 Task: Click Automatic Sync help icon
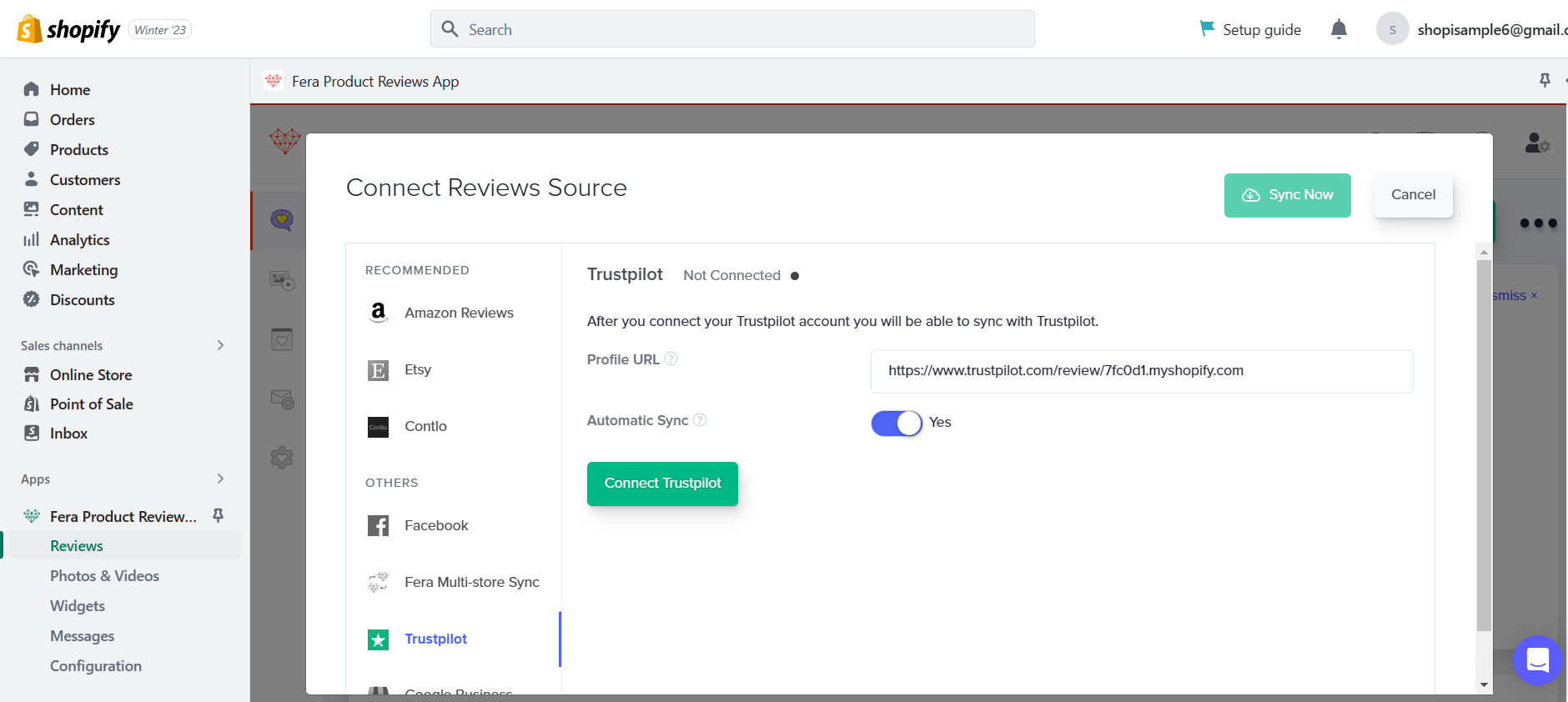tap(700, 420)
